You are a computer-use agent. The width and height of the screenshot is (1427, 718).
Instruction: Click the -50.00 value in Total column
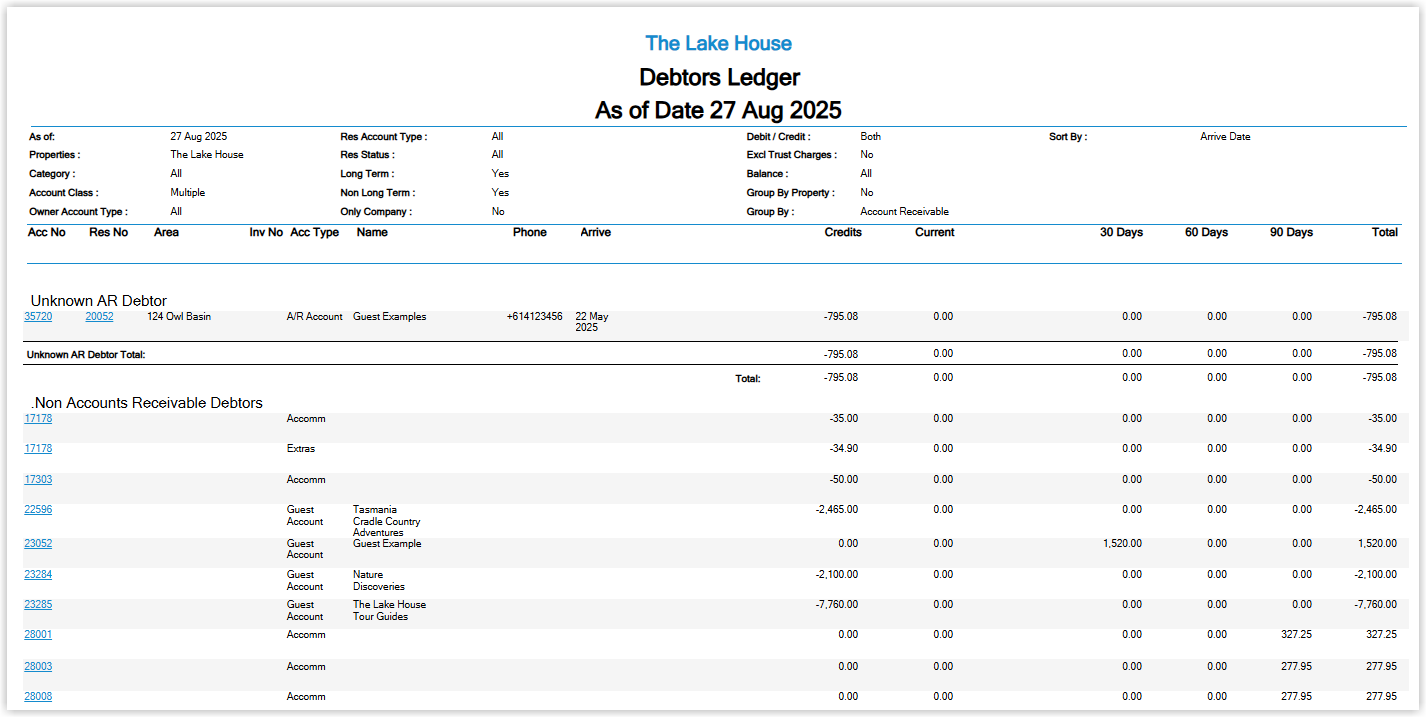coord(1383,480)
